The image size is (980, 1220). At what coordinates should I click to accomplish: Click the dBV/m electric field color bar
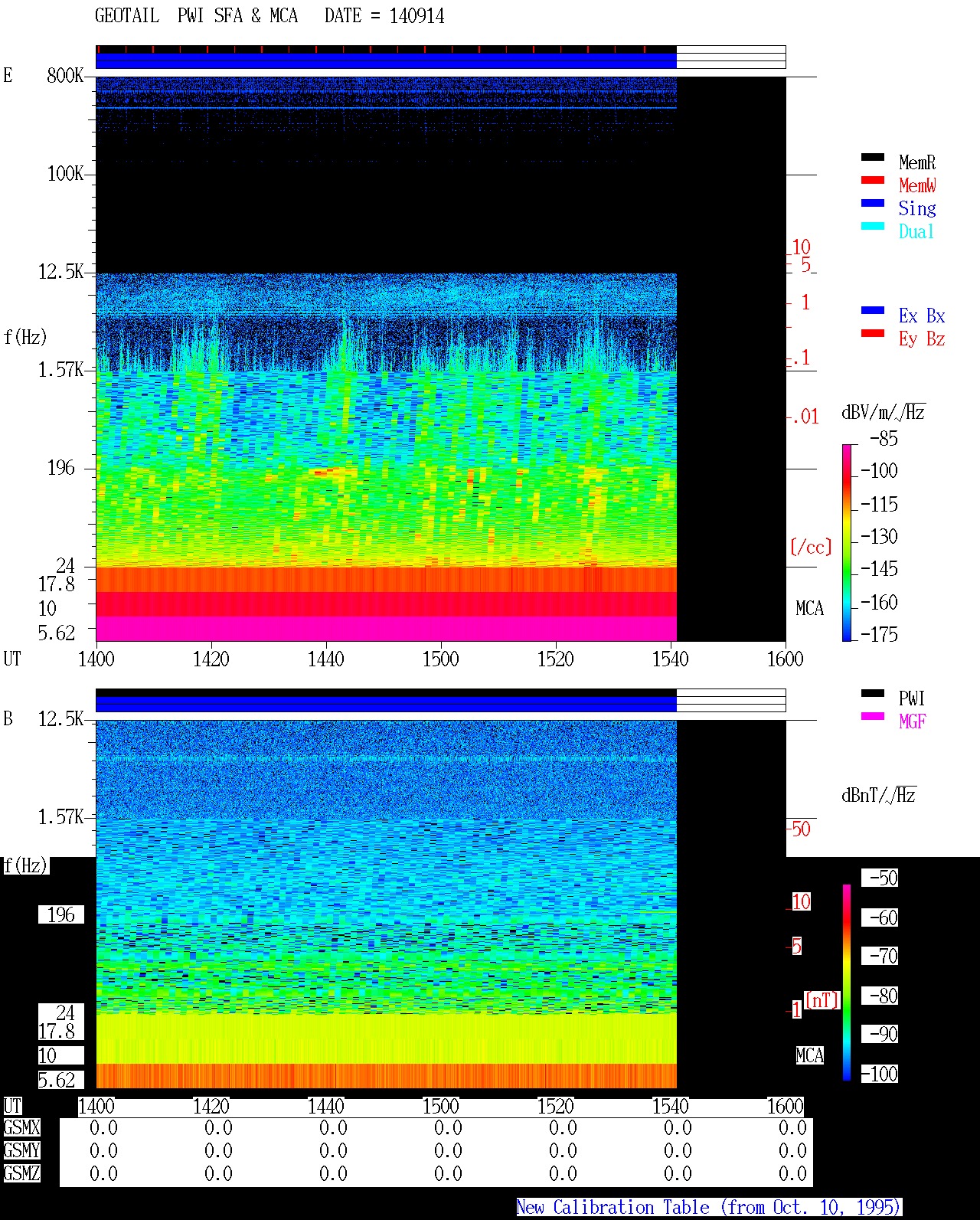[847, 542]
